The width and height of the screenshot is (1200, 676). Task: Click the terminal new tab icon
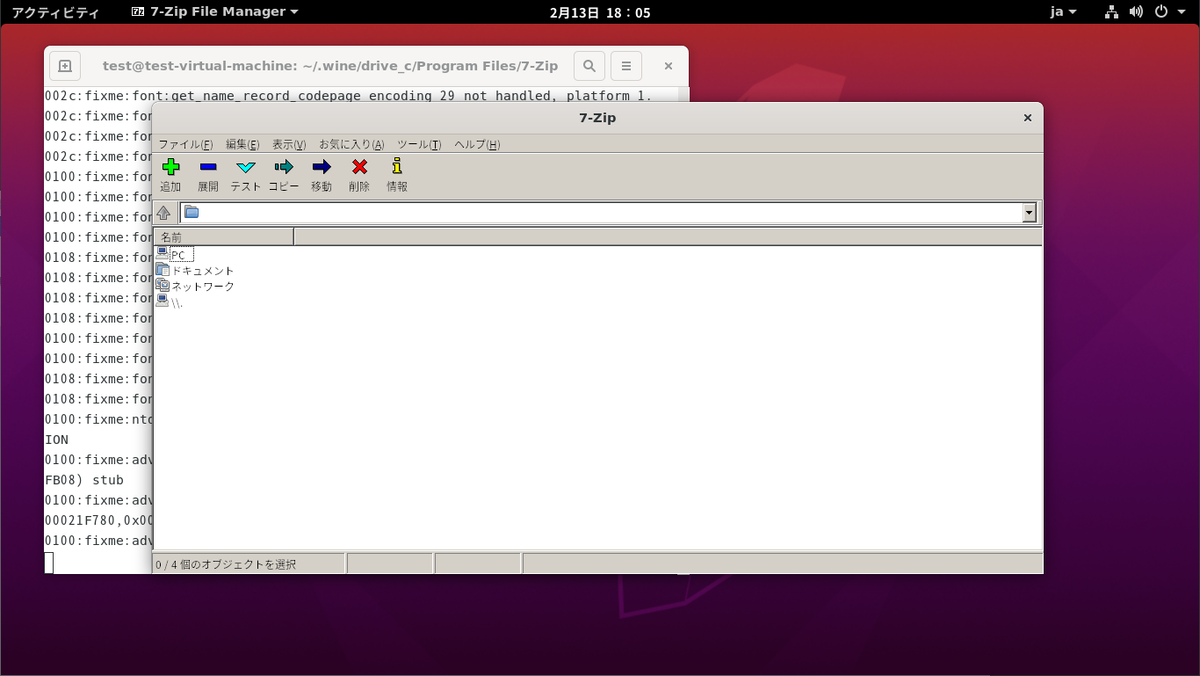pyautogui.click(x=65, y=66)
